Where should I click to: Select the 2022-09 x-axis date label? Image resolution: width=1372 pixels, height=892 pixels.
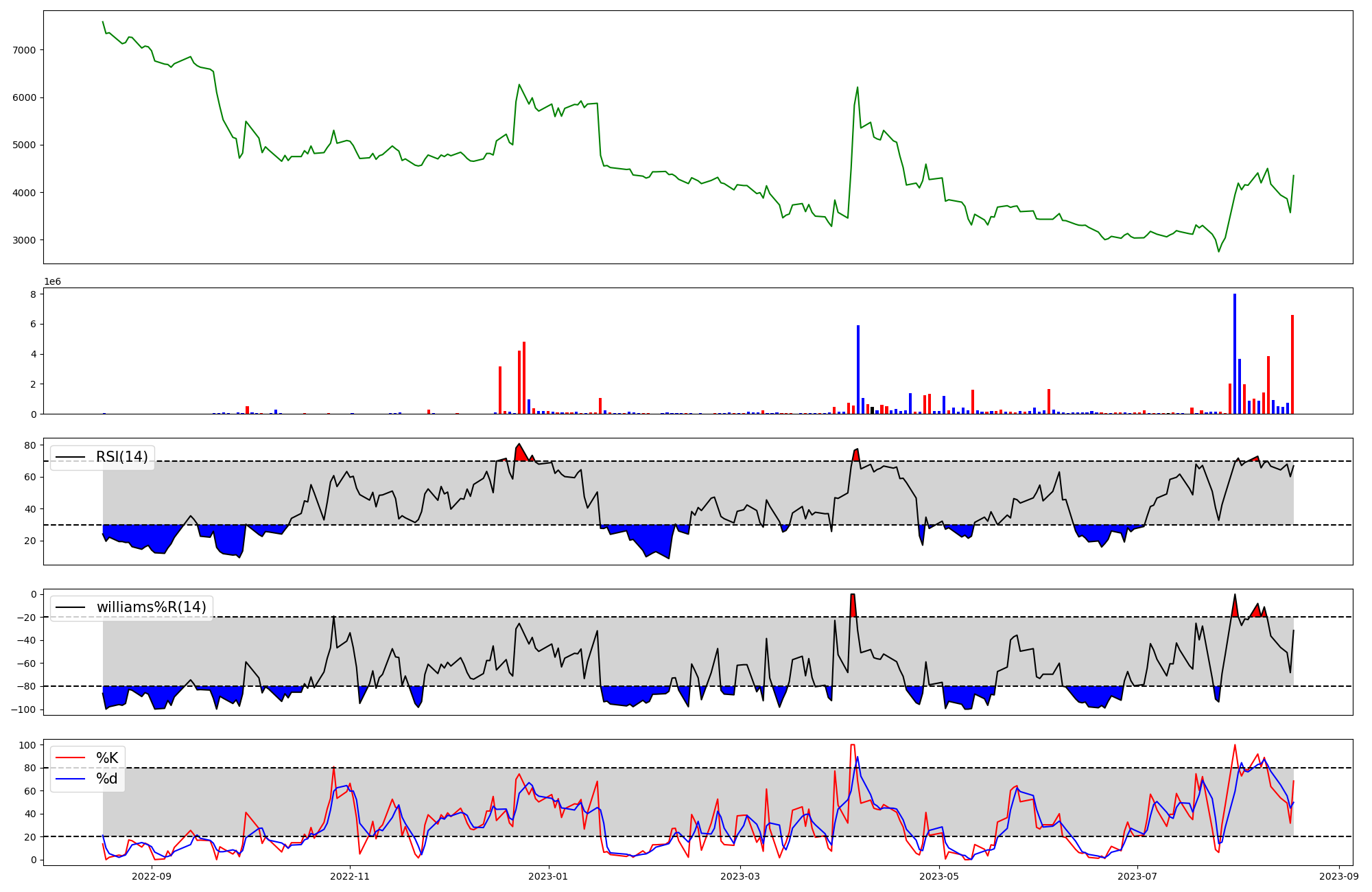click(152, 876)
